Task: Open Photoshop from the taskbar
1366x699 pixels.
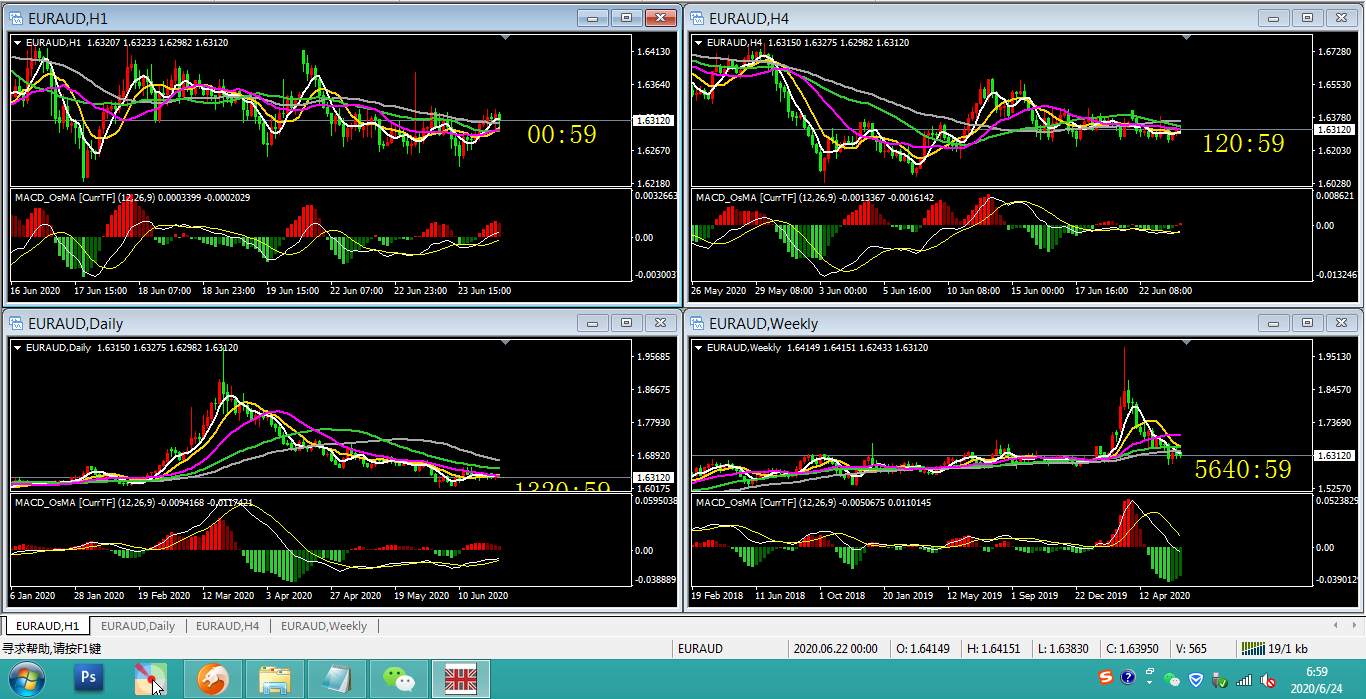Action: [89, 679]
